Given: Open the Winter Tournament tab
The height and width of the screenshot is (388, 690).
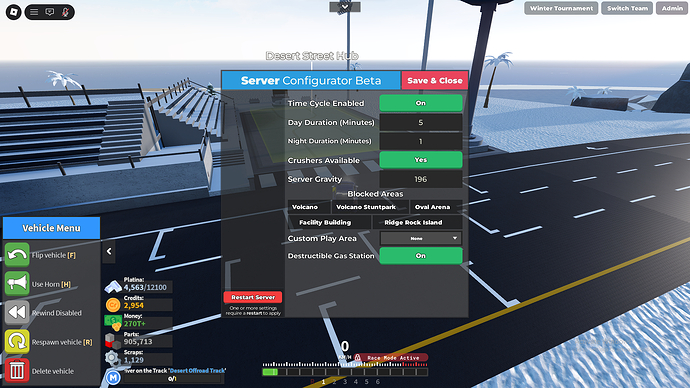Looking at the screenshot, I should pyautogui.click(x=561, y=8).
